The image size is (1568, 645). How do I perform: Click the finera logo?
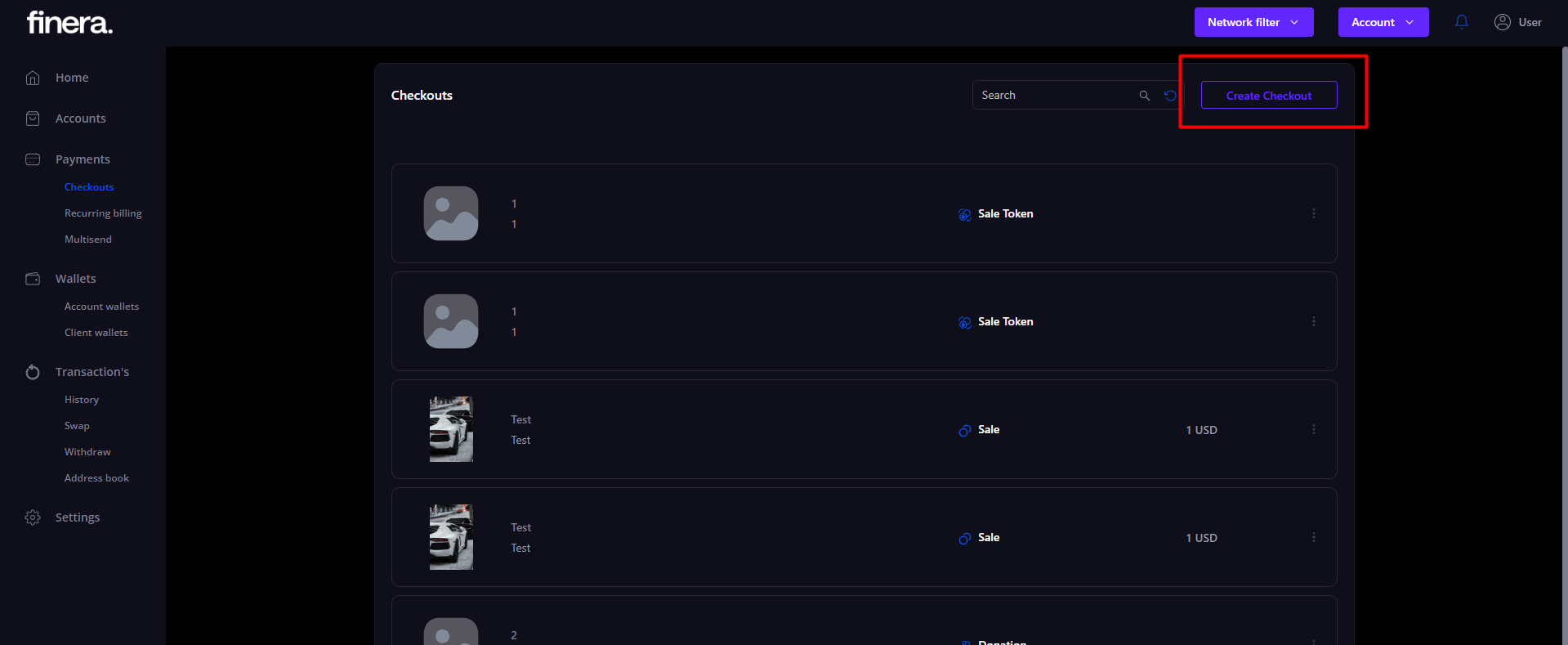pyautogui.click(x=69, y=22)
